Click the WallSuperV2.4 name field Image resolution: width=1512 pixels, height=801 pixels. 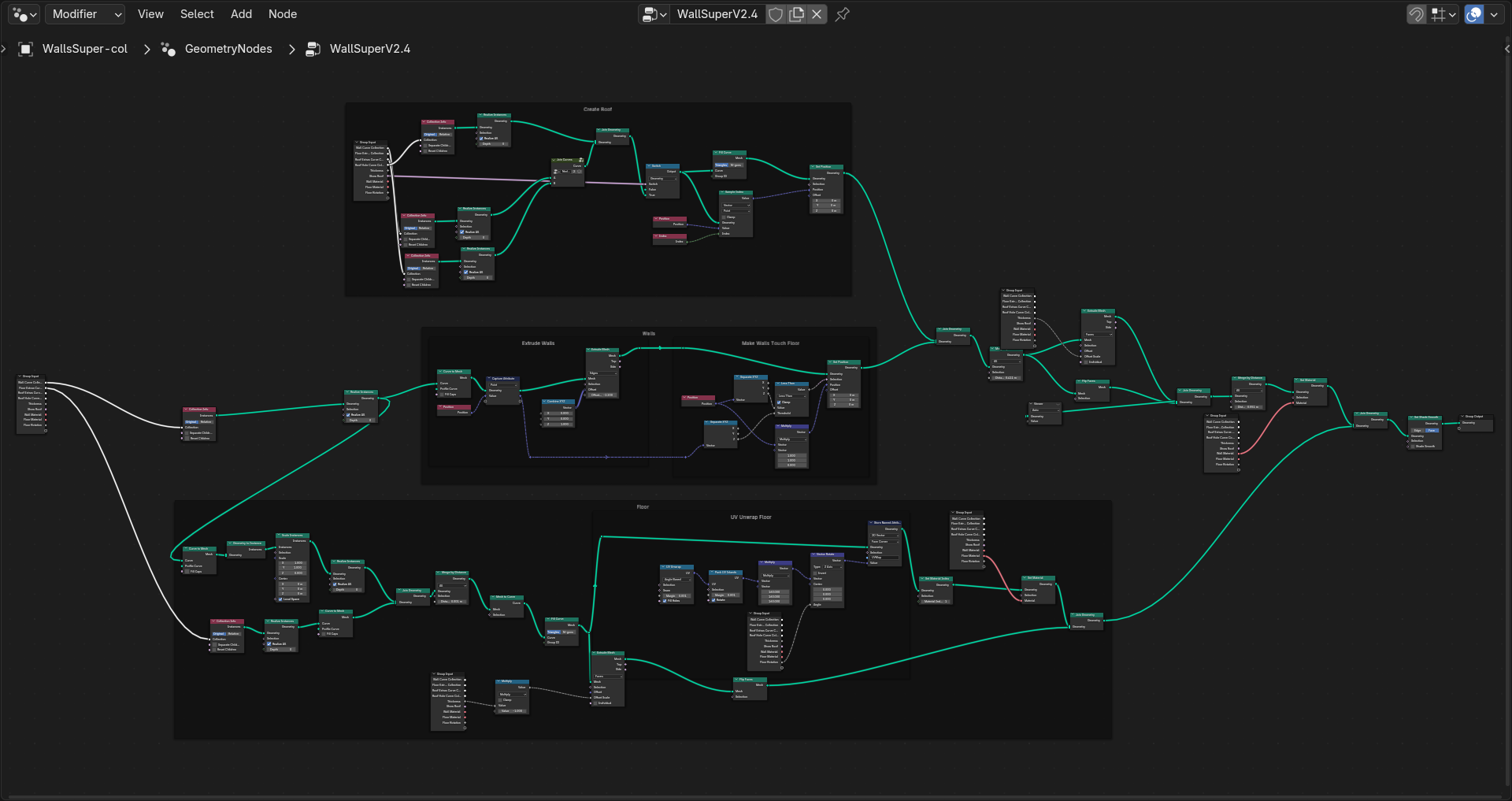pyautogui.click(x=717, y=14)
